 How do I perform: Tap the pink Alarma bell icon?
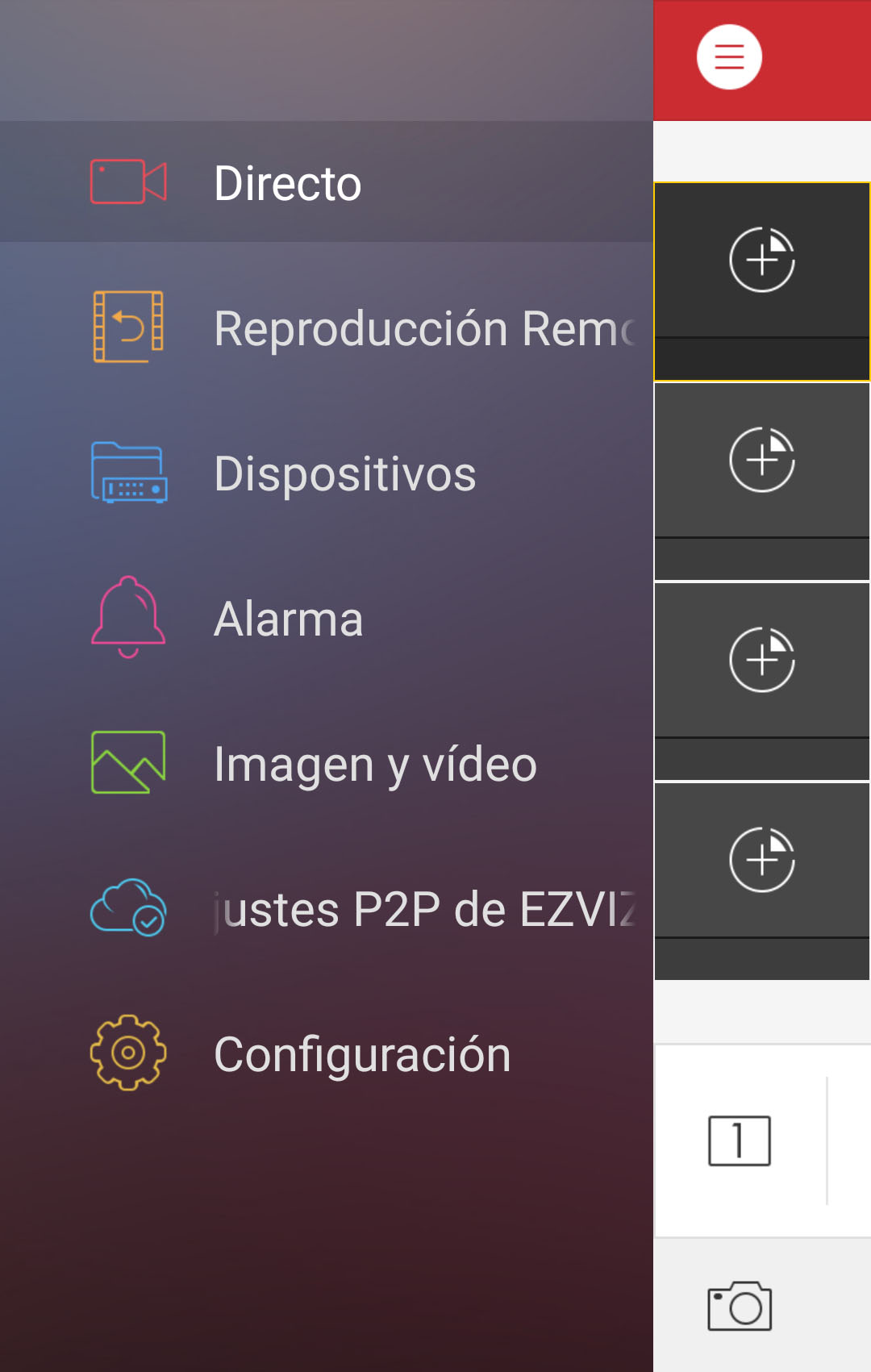128,617
